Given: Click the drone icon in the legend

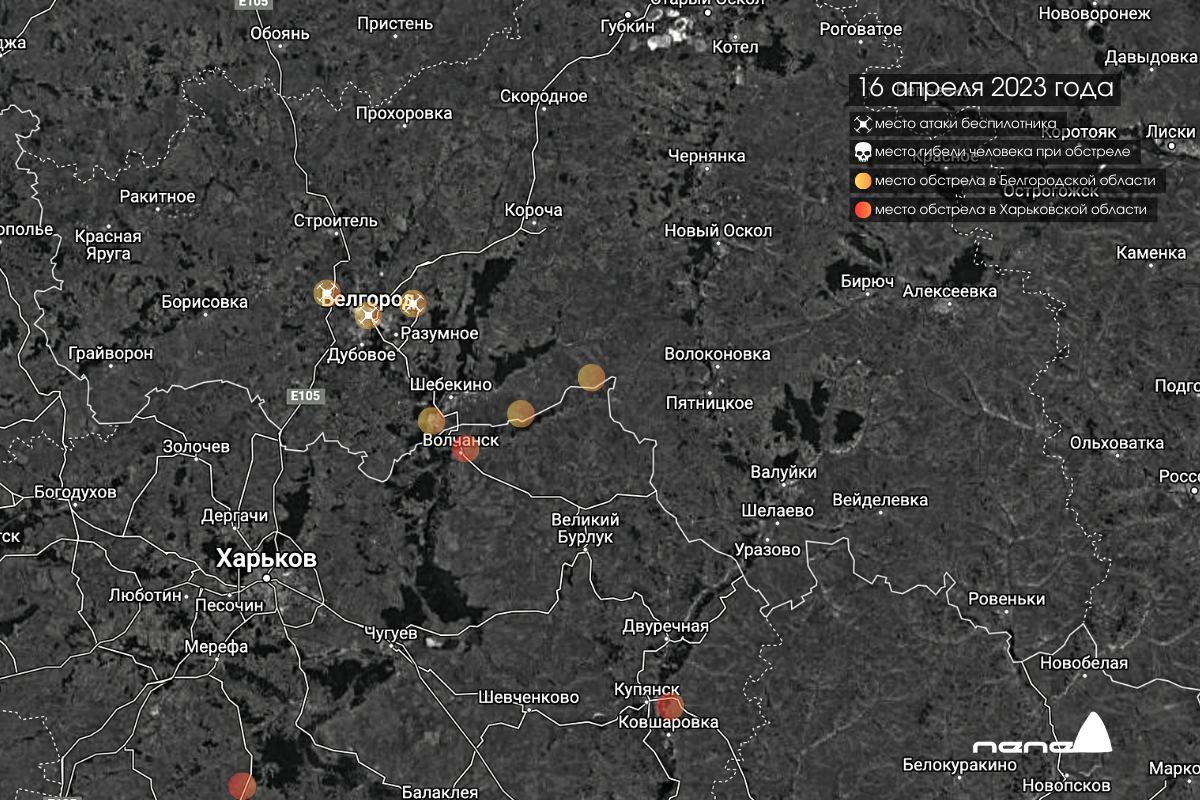Looking at the screenshot, I should click(861, 125).
